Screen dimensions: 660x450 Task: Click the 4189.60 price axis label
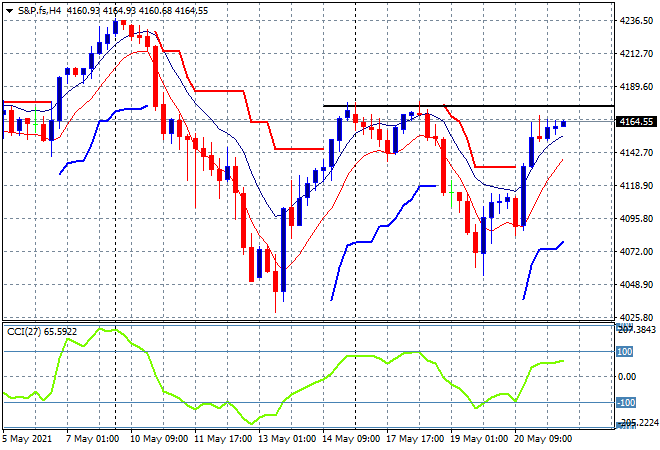(636, 87)
